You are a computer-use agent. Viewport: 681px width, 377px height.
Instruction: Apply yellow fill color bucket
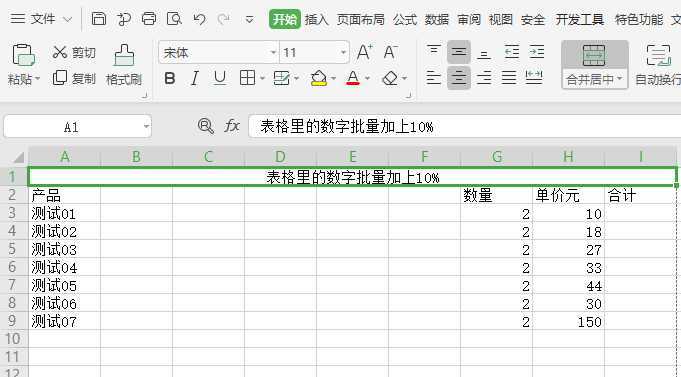coord(319,78)
